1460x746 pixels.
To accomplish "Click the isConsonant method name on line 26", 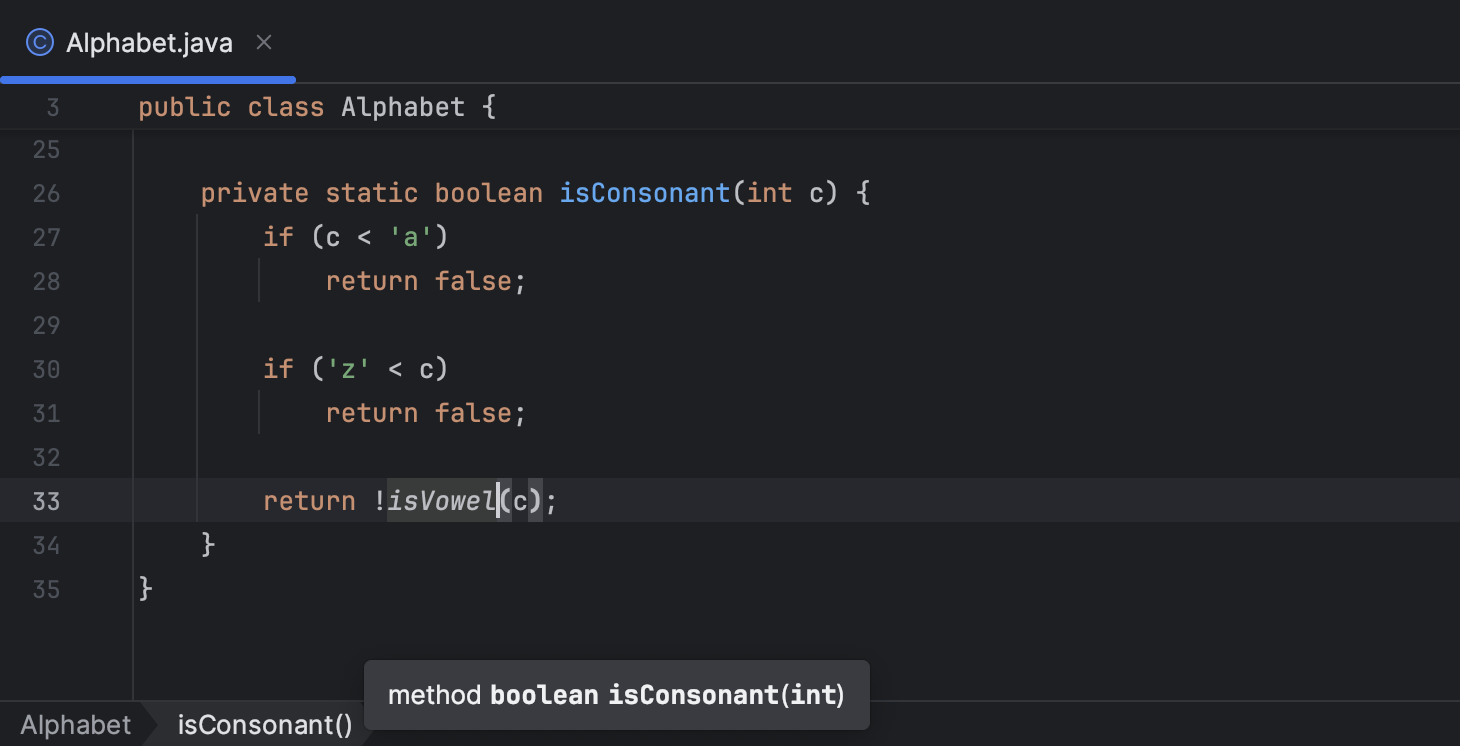I will [644, 192].
